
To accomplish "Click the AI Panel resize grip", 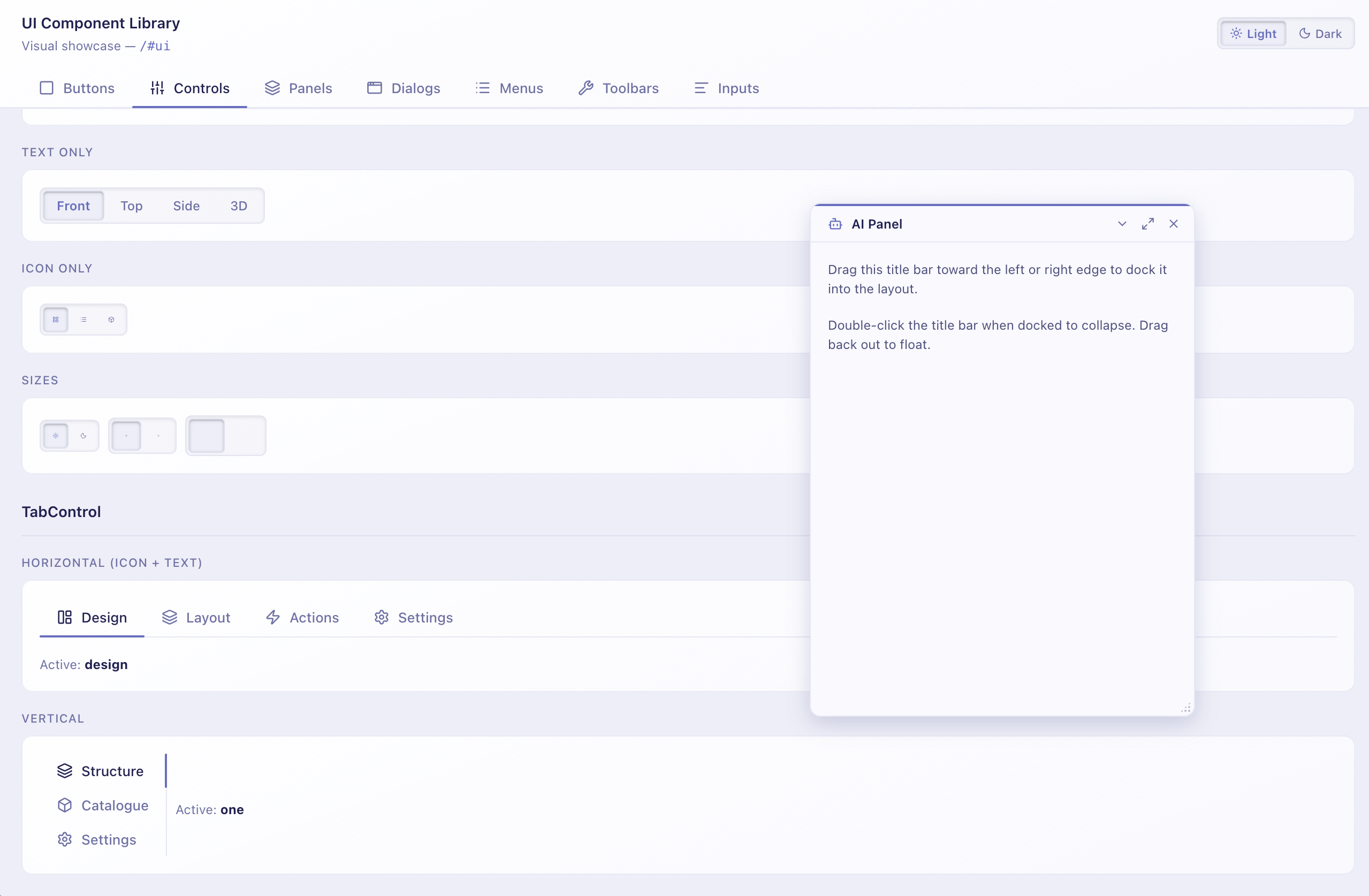I will point(1186,708).
